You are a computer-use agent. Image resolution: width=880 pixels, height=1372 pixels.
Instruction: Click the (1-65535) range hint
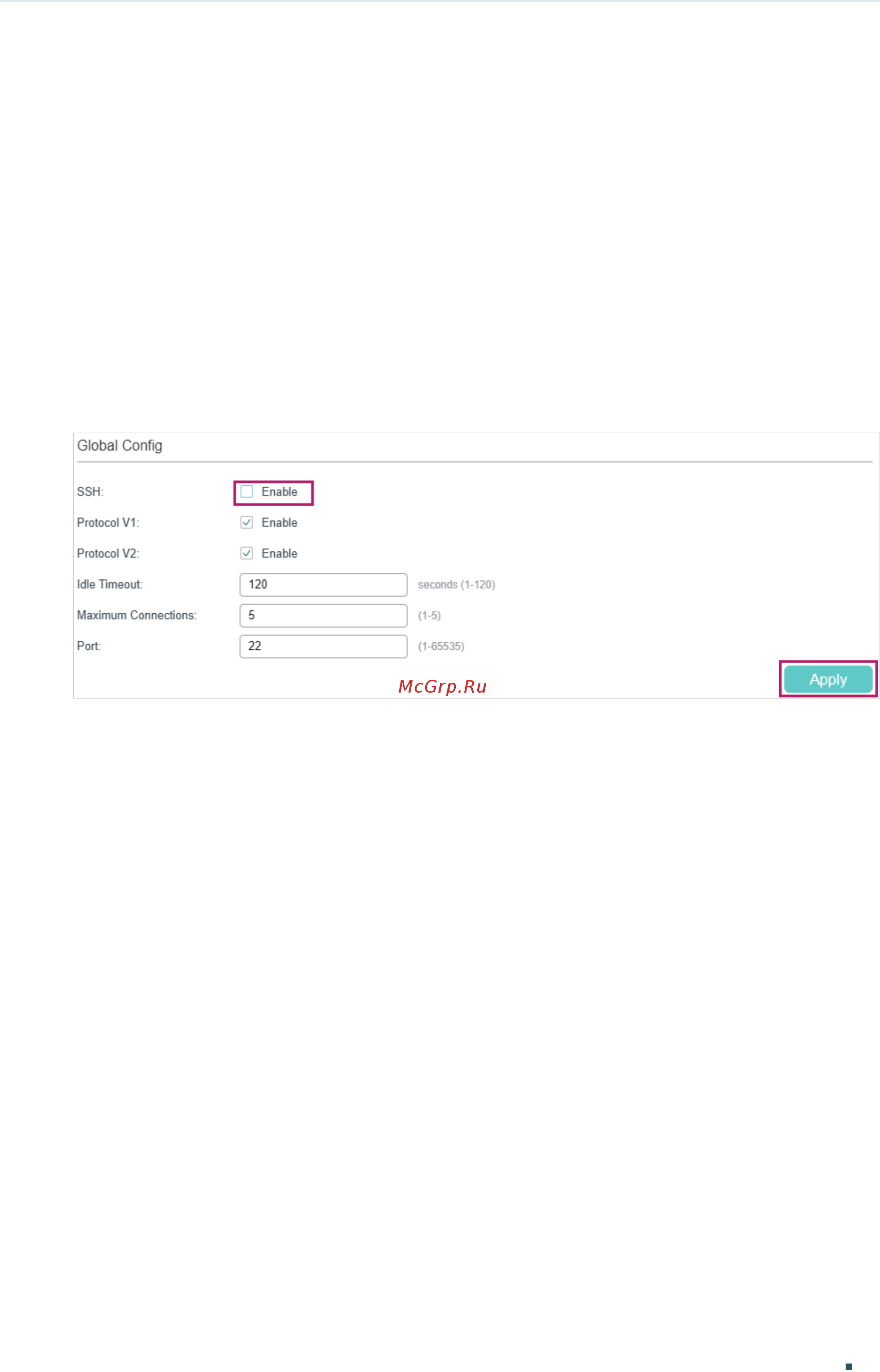pos(441,647)
